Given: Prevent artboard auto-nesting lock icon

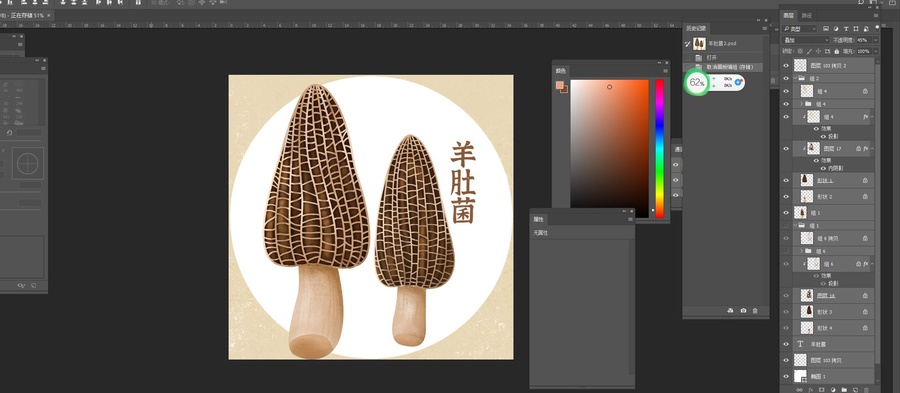Looking at the screenshot, I should 827,51.
